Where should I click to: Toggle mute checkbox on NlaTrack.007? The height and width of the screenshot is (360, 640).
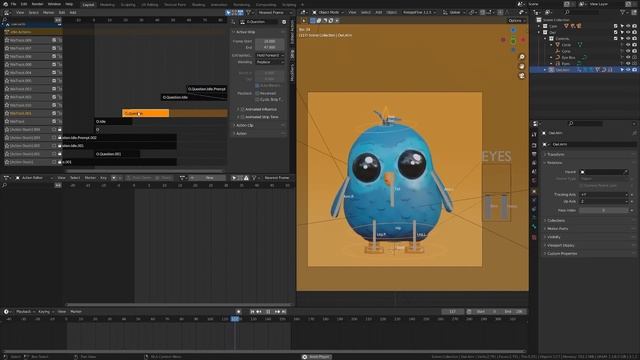coord(54,48)
